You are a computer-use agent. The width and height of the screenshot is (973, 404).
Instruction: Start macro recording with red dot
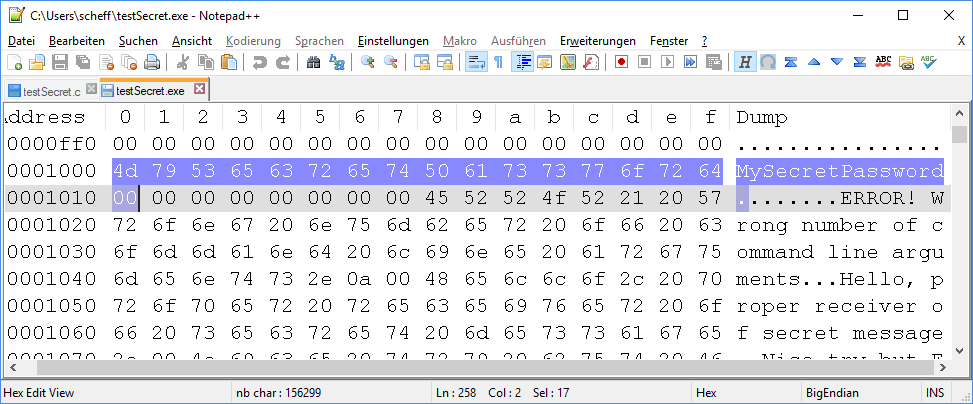click(622, 62)
